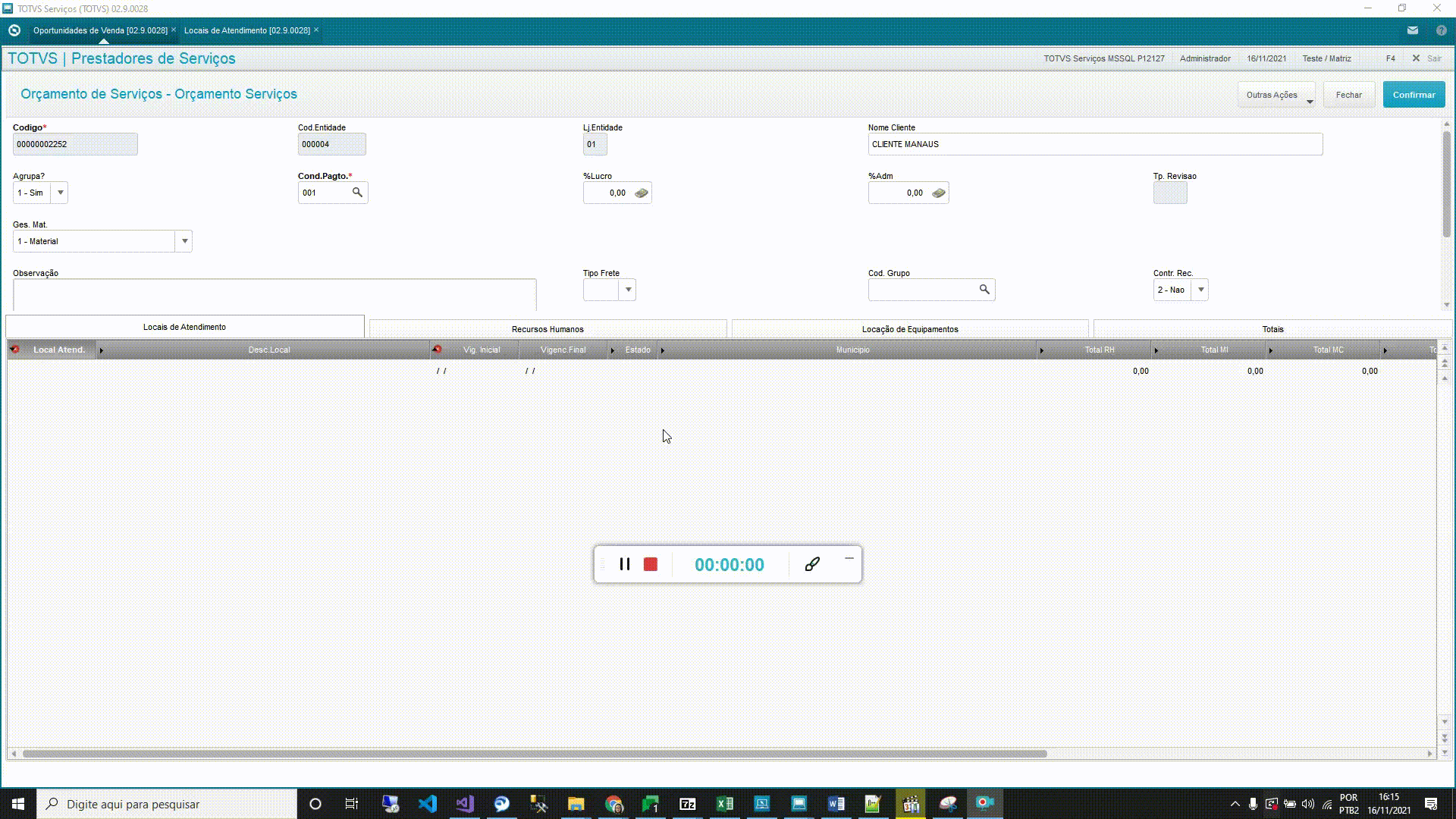Stop the screen recording
This screenshot has height=819, width=1456.
click(651, 564)
